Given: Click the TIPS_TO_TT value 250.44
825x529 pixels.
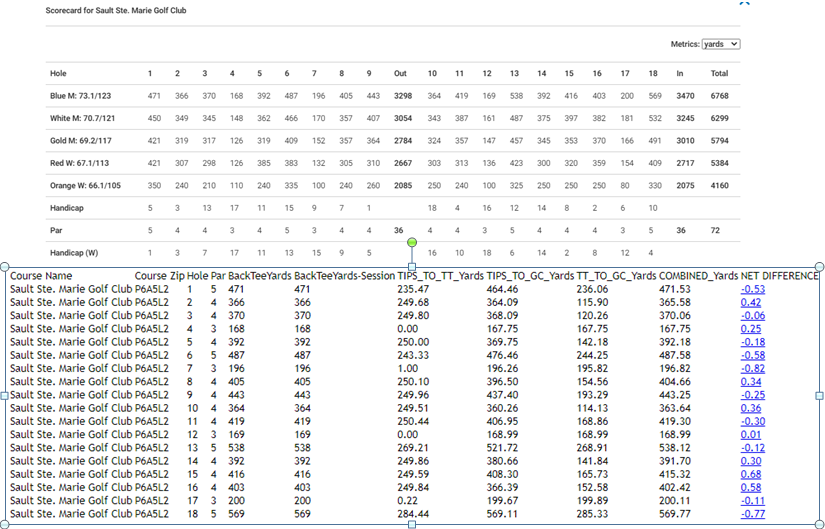Looking at the screenshot, I should tap(413, 421).
